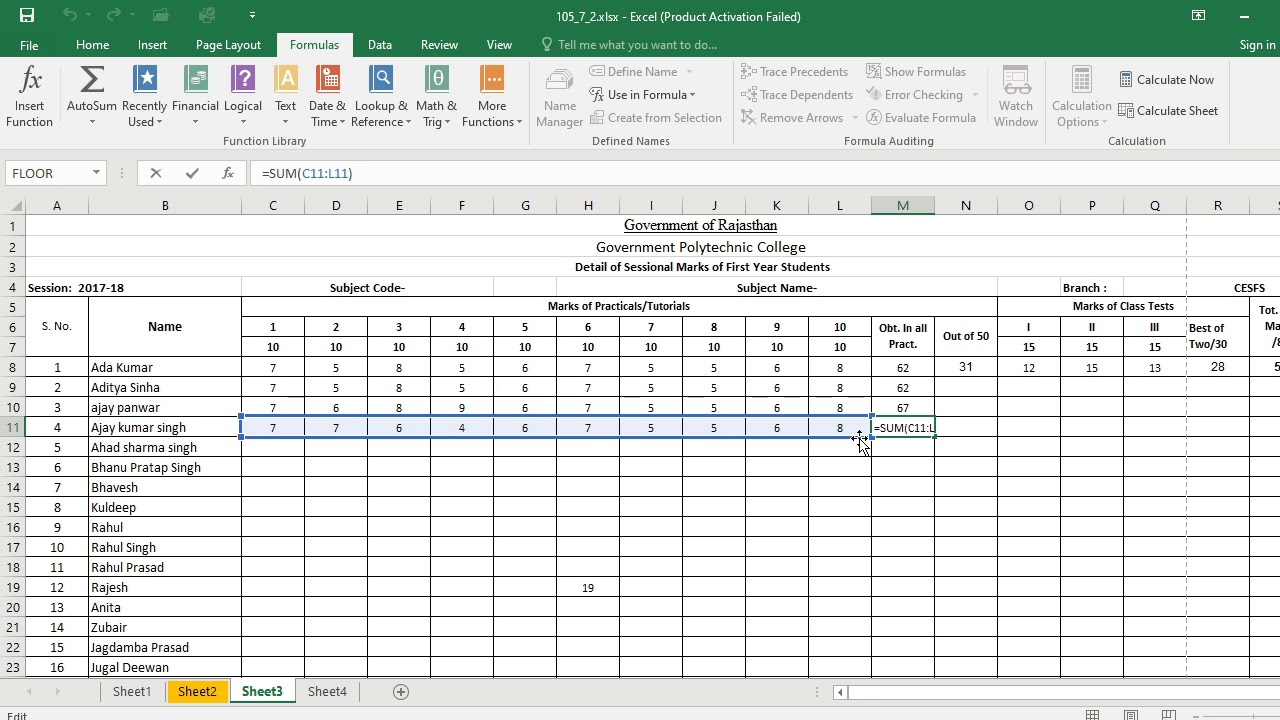
Task: Click the cell showing 67 in column M
Action: [x=903, y=407]
